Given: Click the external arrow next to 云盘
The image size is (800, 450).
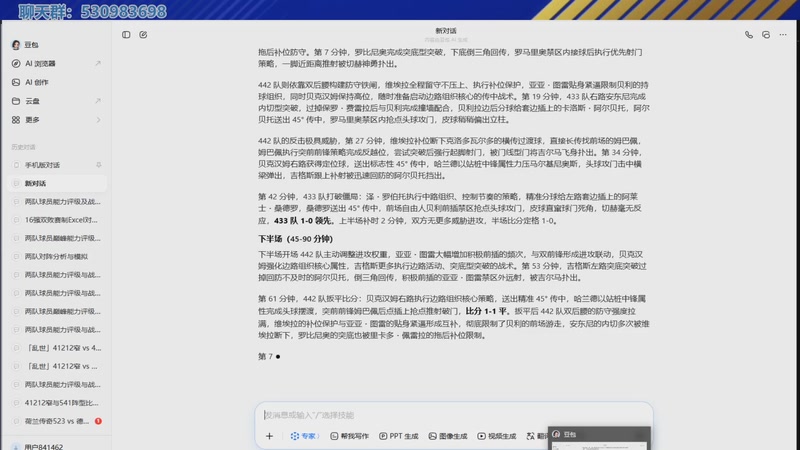Looking at the screenshot, I should click(x=98, y=101).
